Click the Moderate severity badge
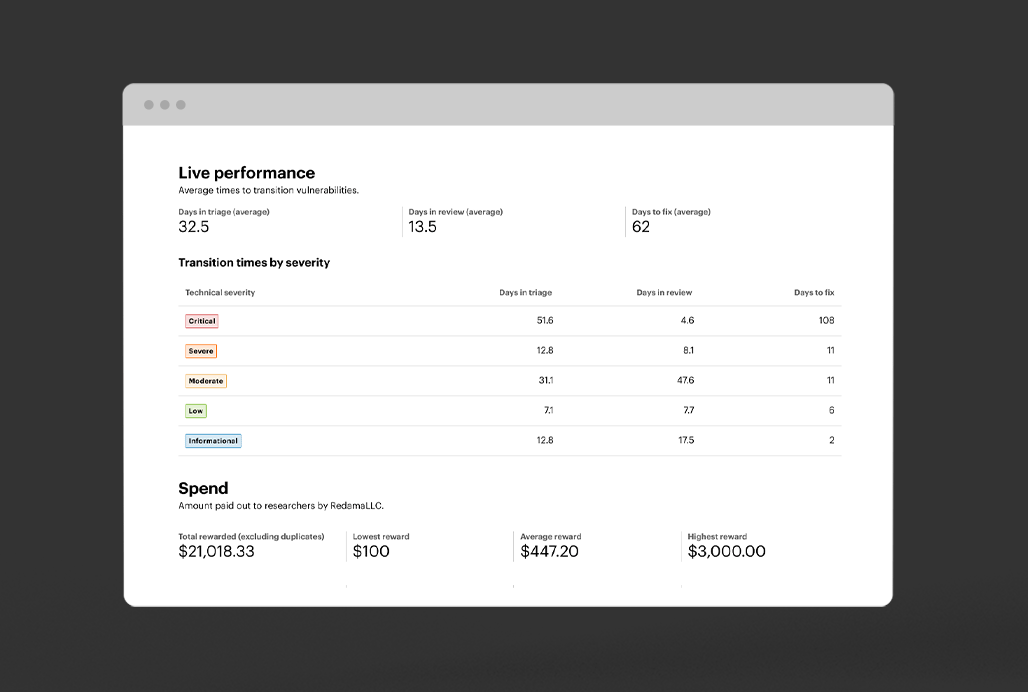 coord(206,381)
